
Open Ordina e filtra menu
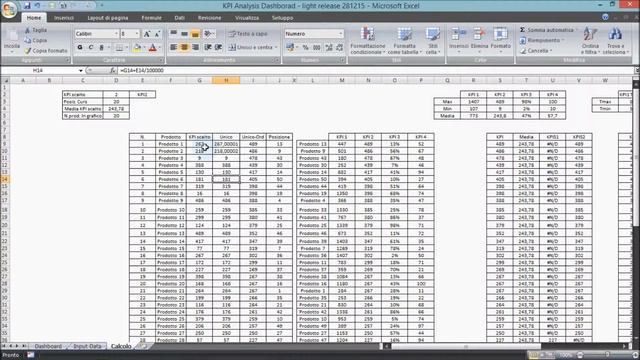click(x=590, y=41)
